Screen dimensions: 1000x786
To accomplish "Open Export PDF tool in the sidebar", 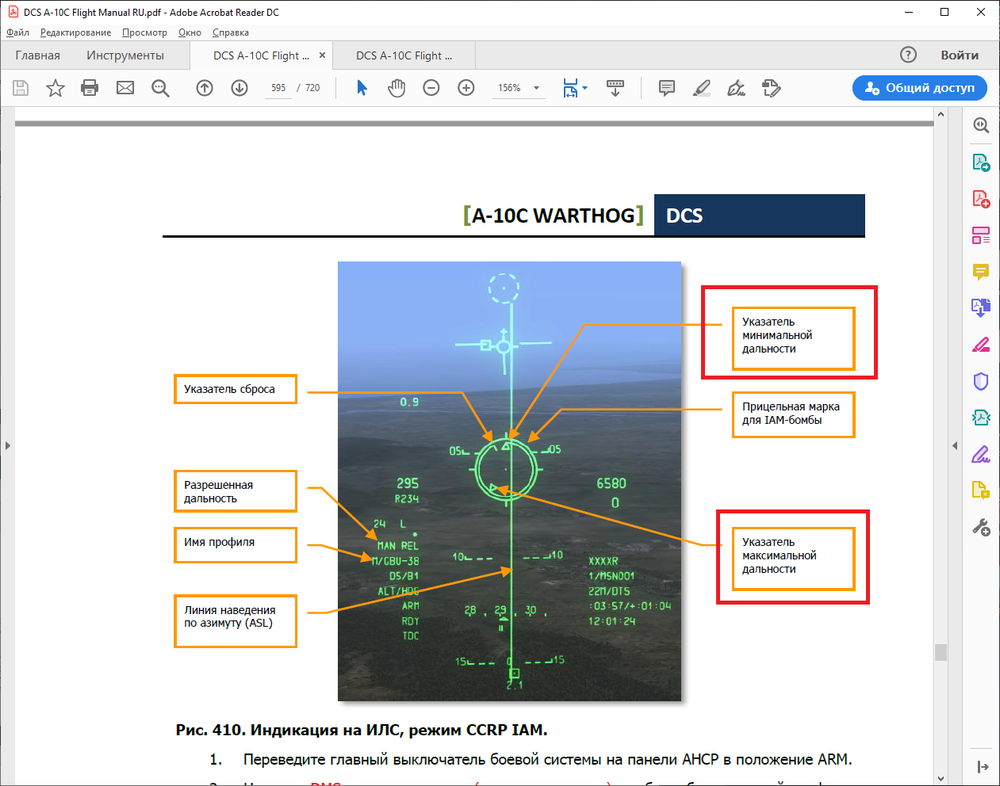I will [981, 163].
